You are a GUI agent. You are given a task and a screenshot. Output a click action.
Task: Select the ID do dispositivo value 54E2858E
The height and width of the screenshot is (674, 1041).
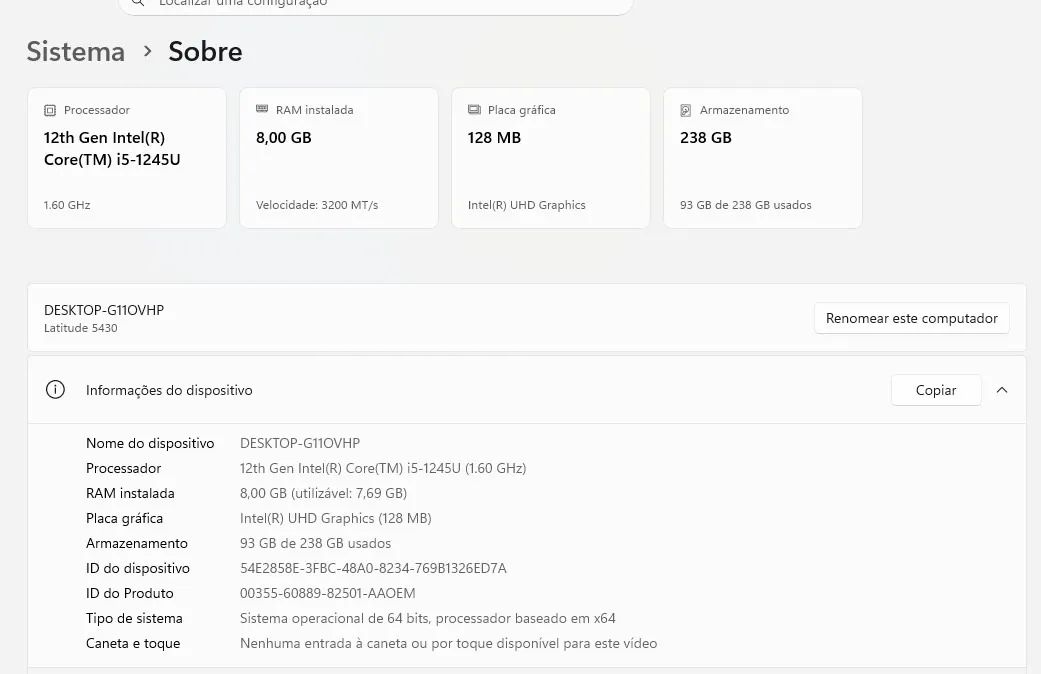coord(373,568)
